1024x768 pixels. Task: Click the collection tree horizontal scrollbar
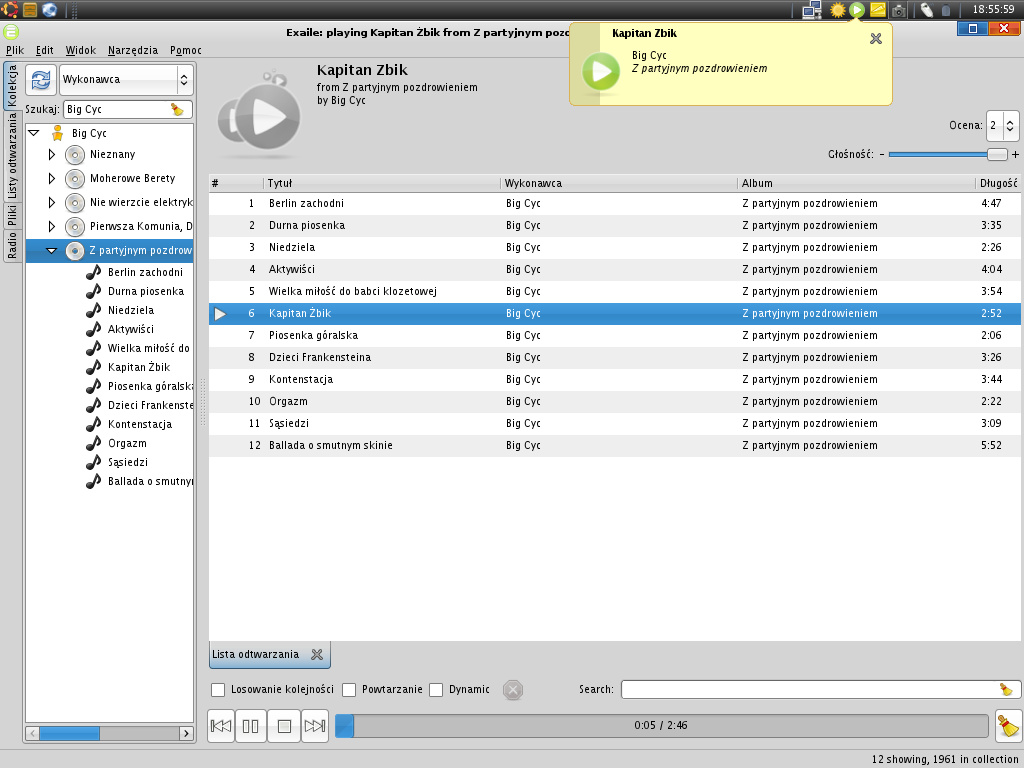click(x=69, y=733)
